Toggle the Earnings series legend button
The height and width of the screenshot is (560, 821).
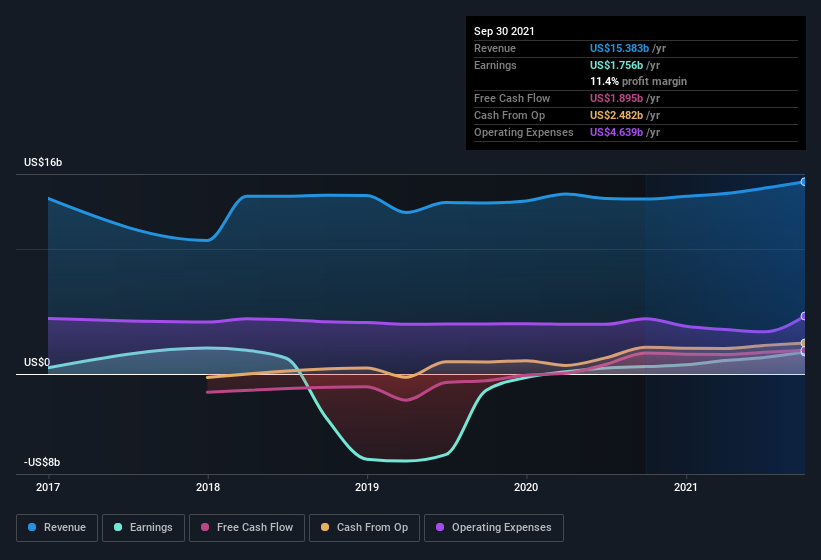[x=143, y=528]
